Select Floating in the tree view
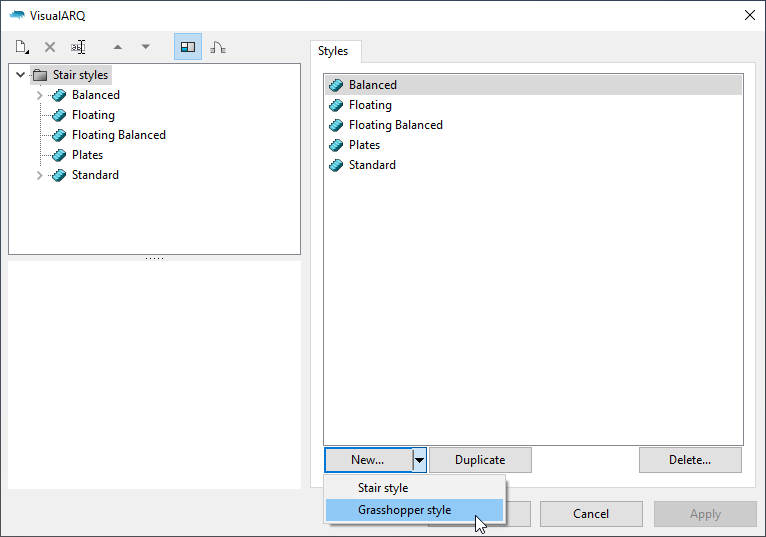Image resolution: width=766 pixels, height=537 pixels. point(93,115)
